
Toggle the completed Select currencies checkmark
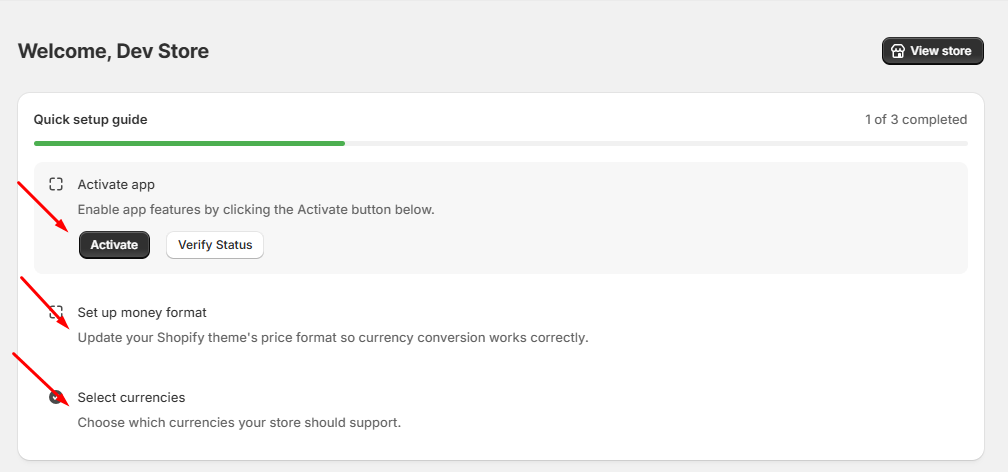(x=56, y=397)
